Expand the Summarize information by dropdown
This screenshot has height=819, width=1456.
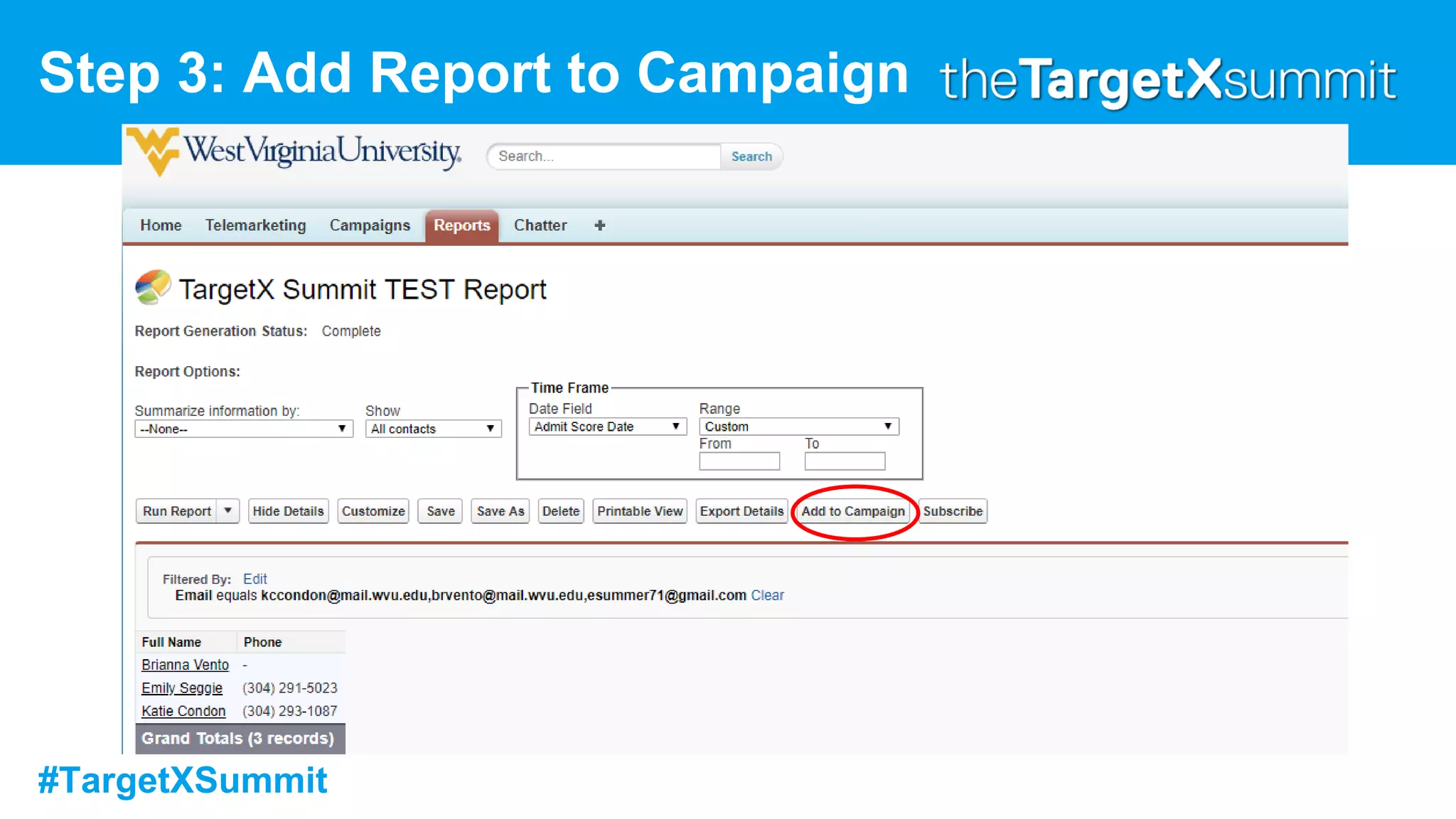point(244,429)
